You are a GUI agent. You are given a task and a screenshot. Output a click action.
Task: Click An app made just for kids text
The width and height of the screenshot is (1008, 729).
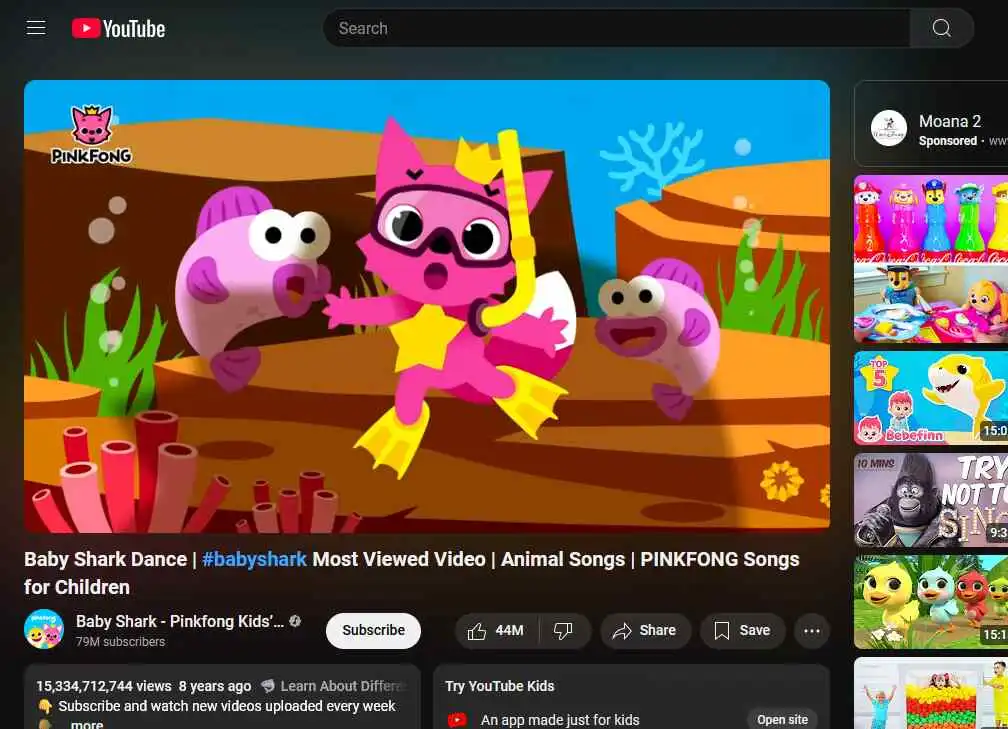point(560,720)
